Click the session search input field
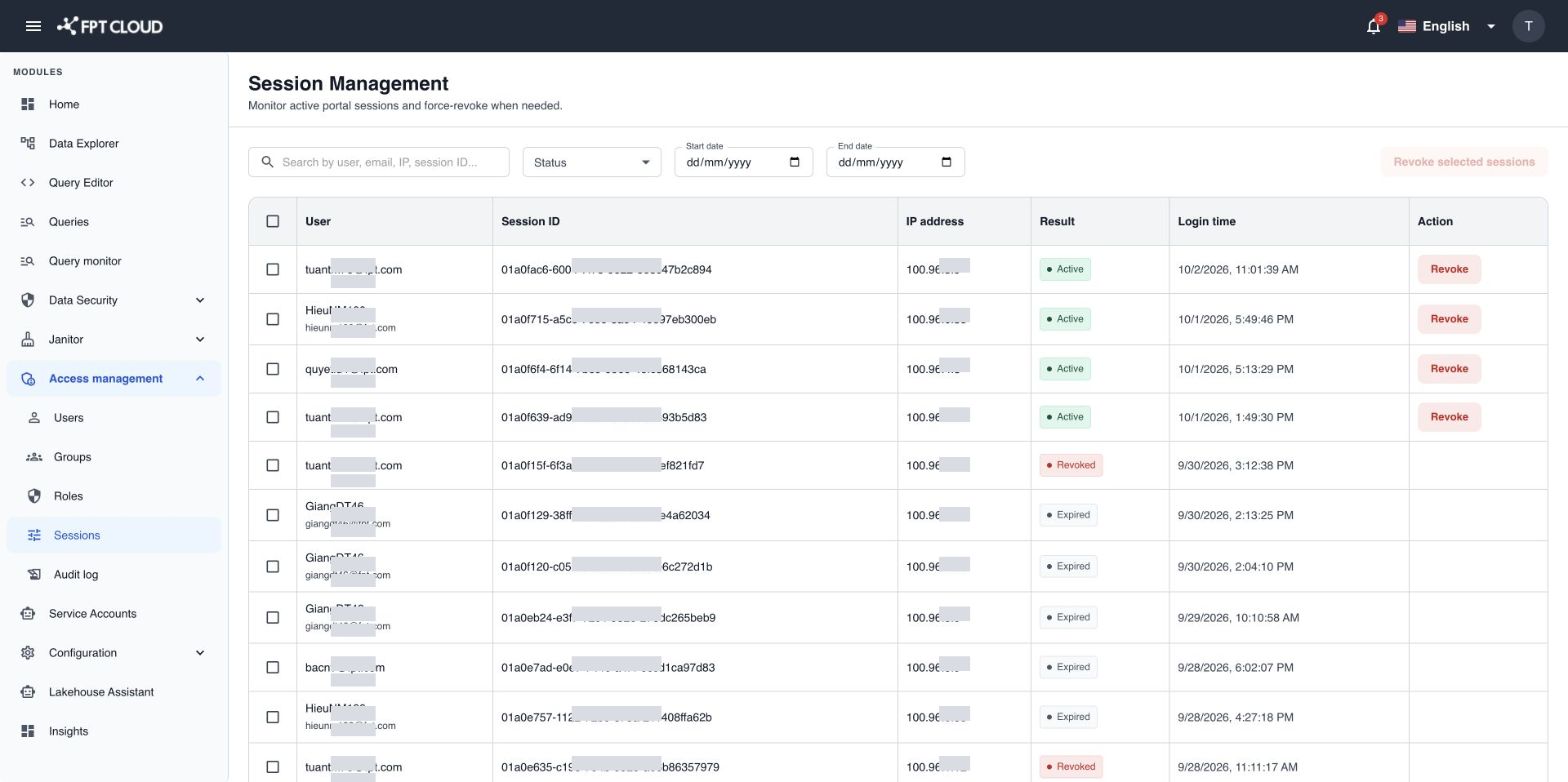Viewport: 1568px width, 782px height. 379,162
